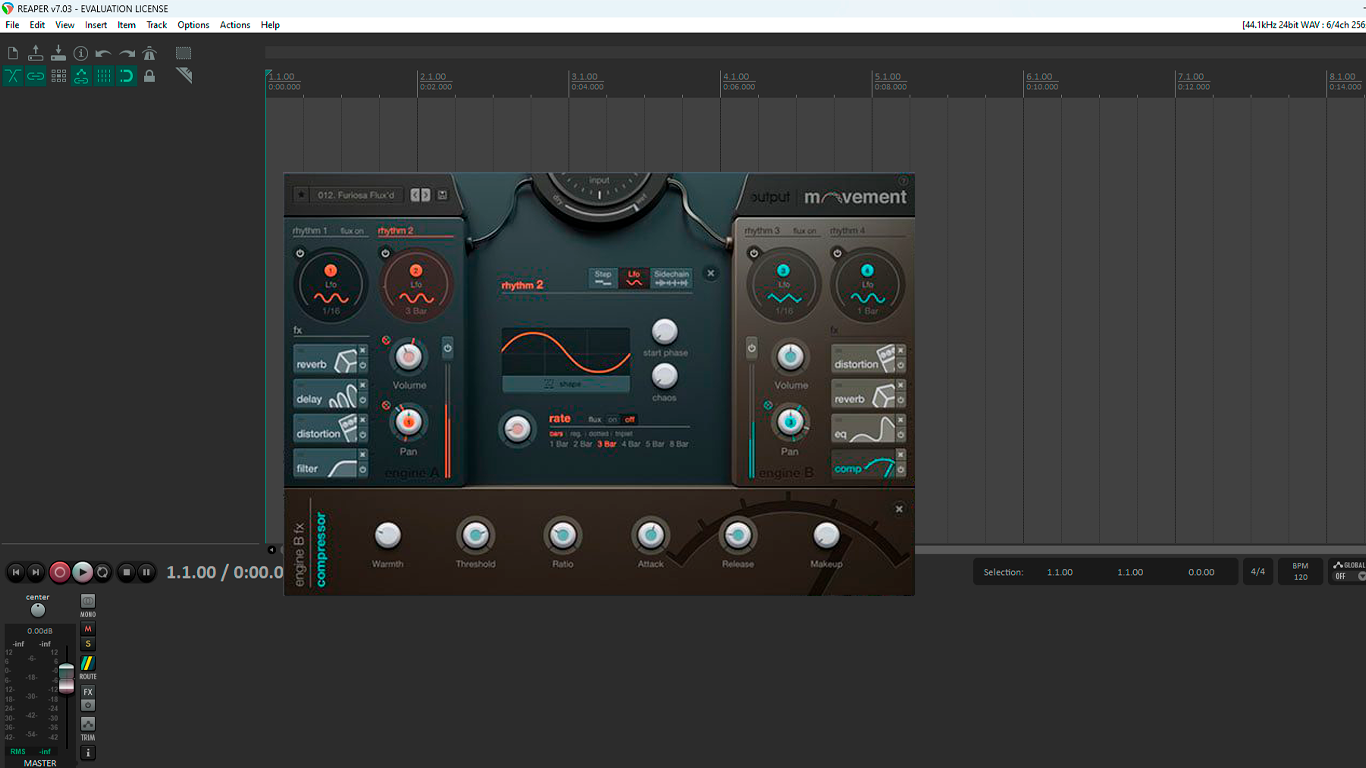The height and width of the screenshot is (768, 1366).
Task: Click the open project upload-arrow icon
Action: pos(36,53)
